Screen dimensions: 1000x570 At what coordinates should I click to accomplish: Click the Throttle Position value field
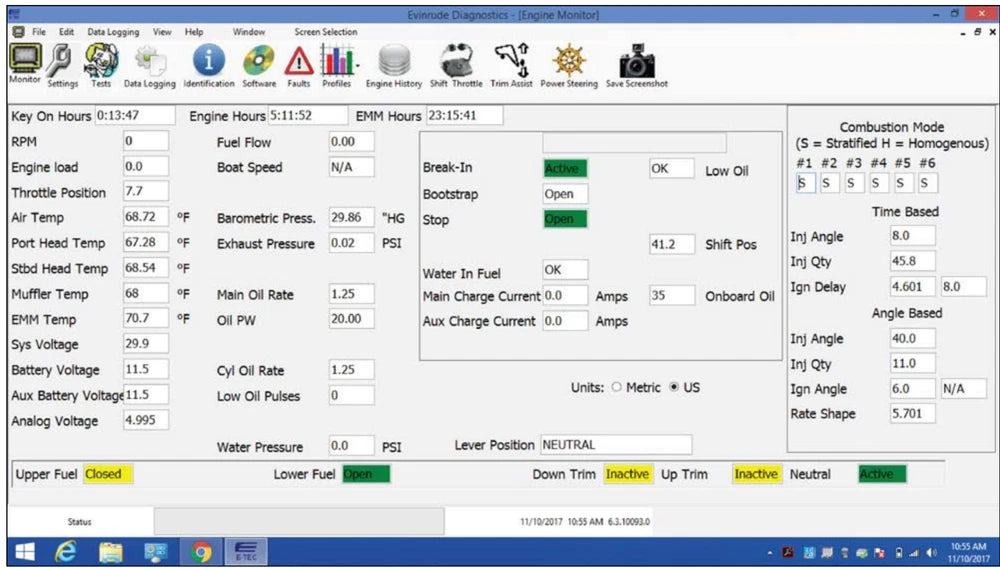146,191
